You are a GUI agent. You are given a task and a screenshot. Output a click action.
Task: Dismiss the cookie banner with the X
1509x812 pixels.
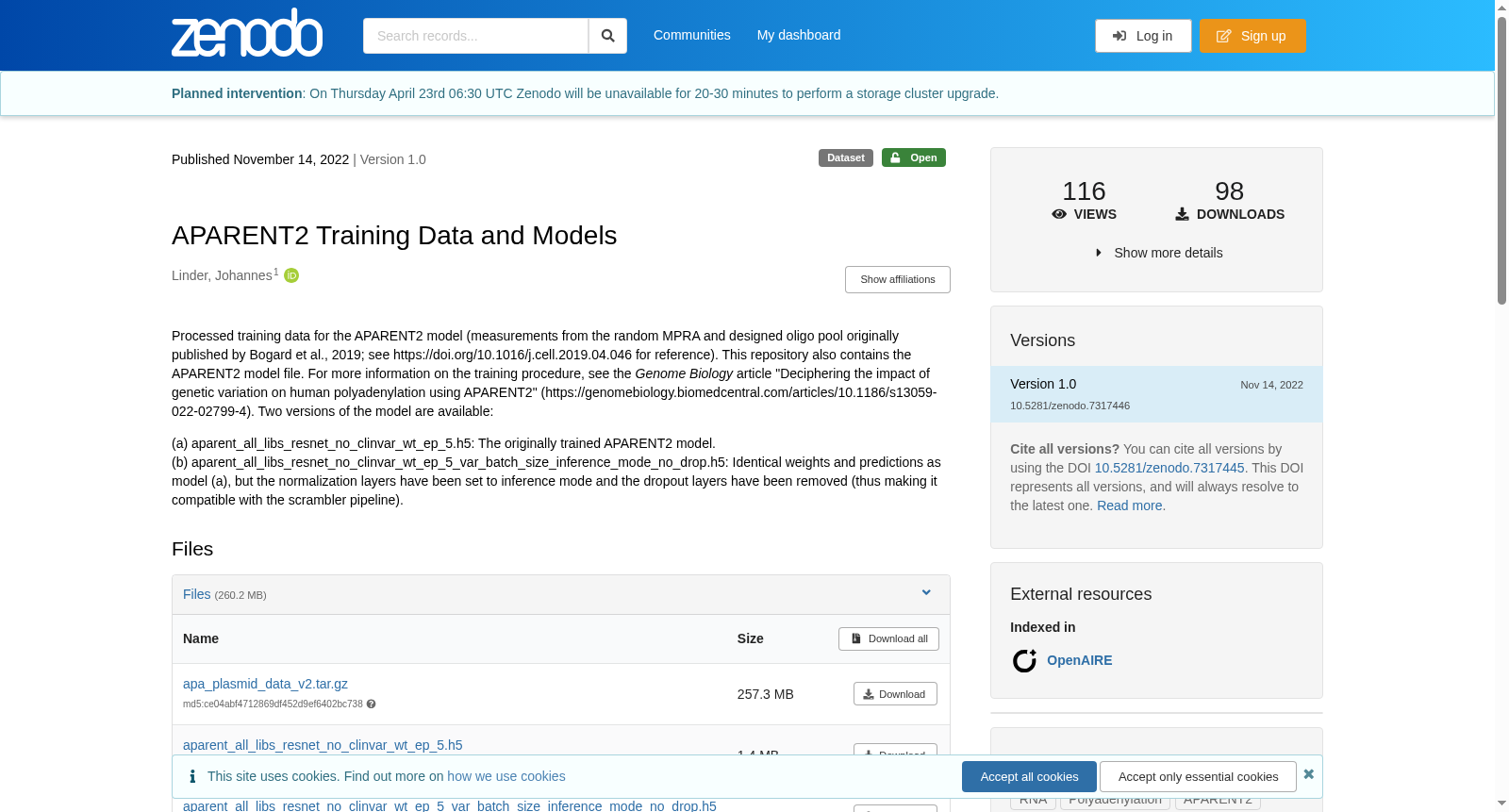pos(1308,774)
